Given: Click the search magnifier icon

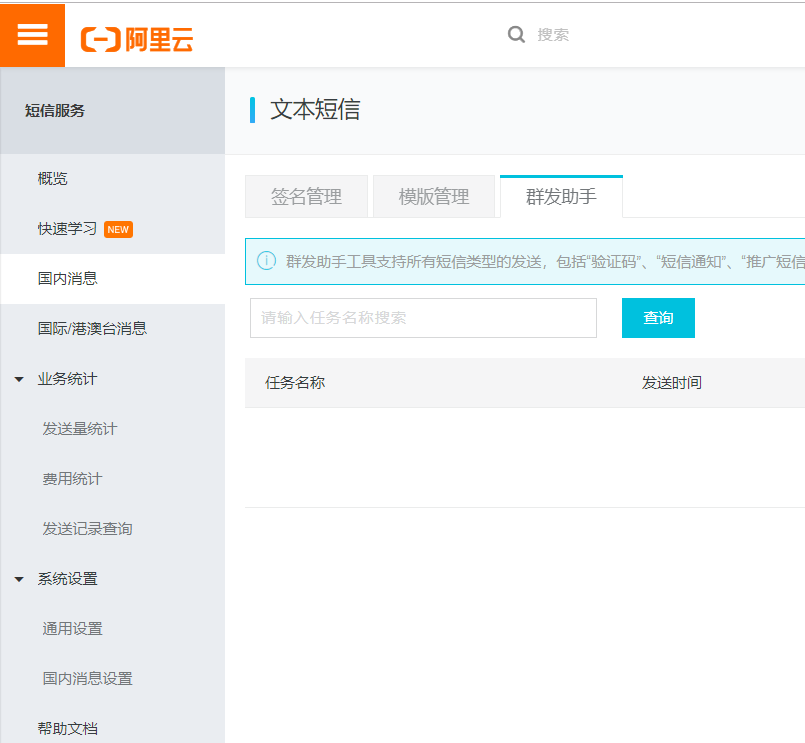Looking at the screenshot, I should point(516,34).
